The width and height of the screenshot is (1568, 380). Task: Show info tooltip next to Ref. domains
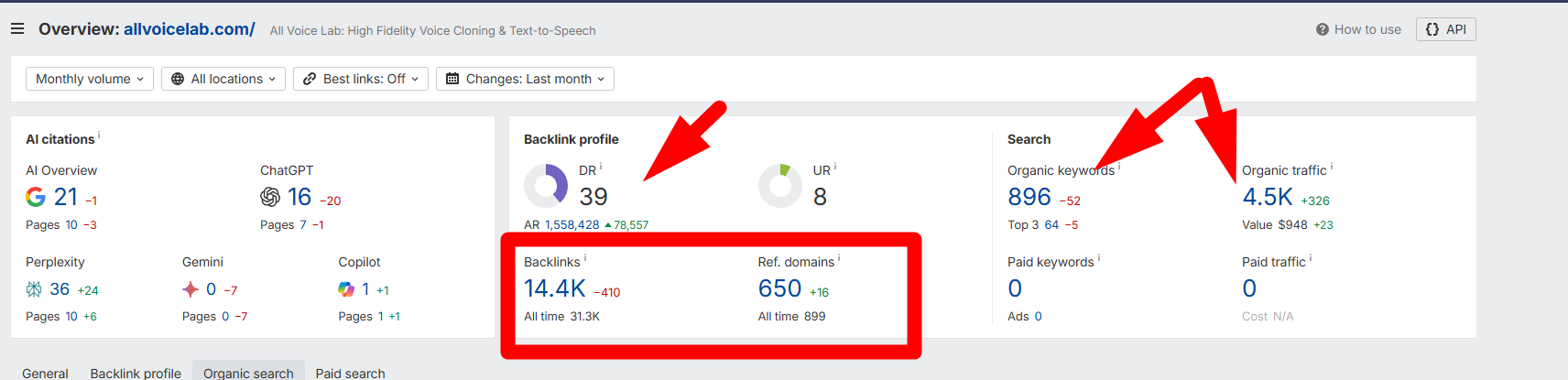coord(839,258)
